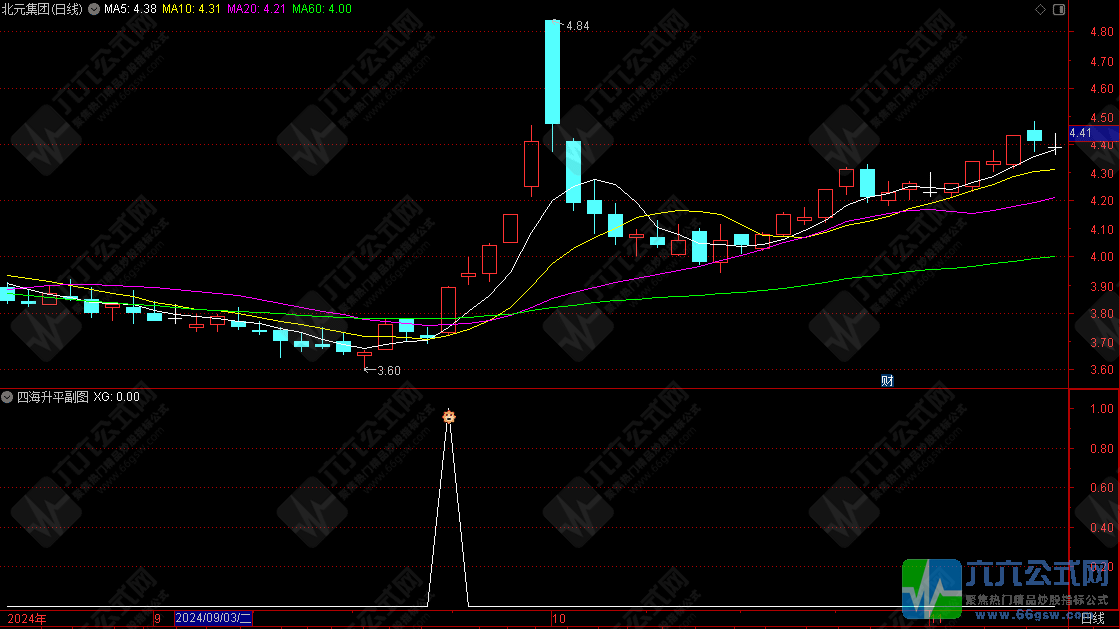
Task: Click the MA20 magenta moving average label
Action: [257, 9]
